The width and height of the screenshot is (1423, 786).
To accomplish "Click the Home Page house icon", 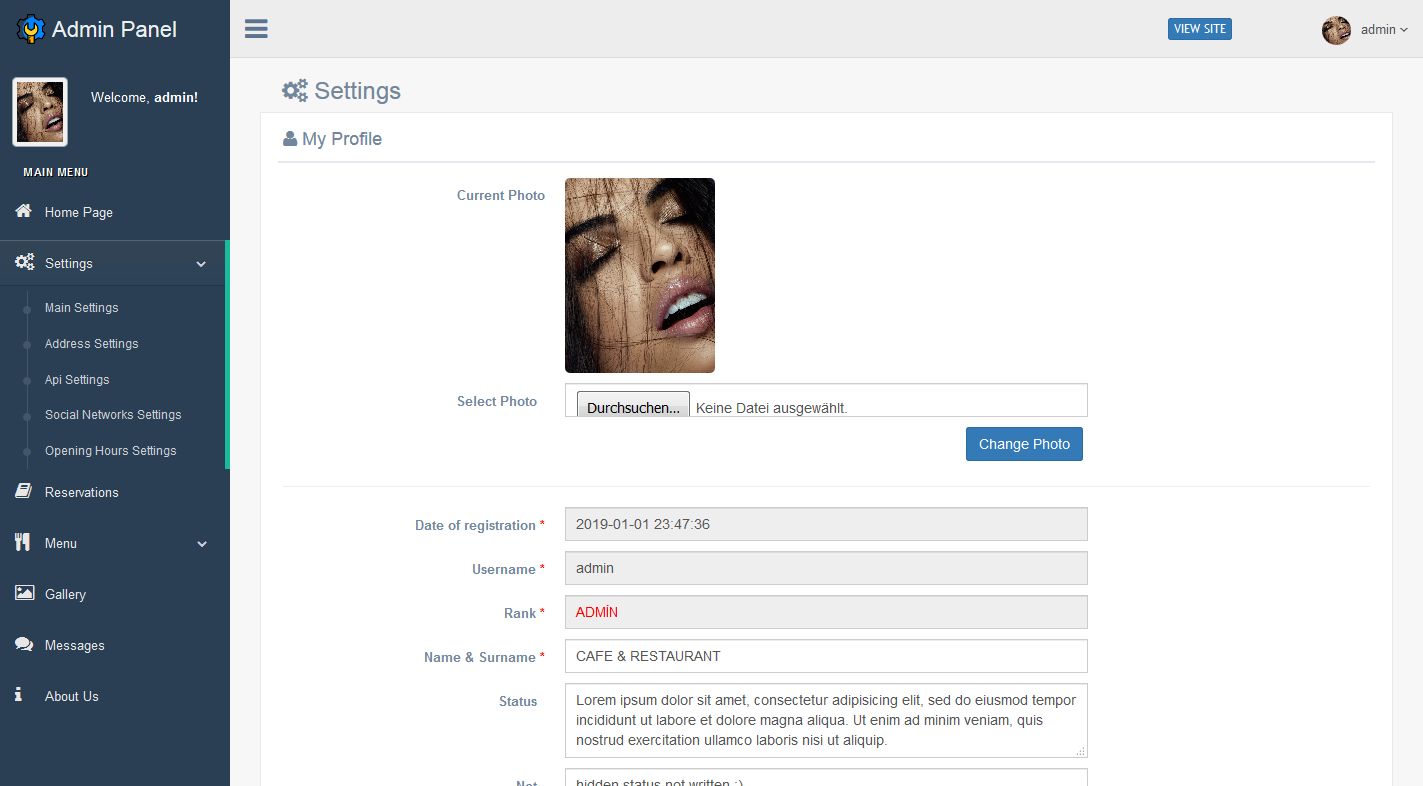I will 23,211.
